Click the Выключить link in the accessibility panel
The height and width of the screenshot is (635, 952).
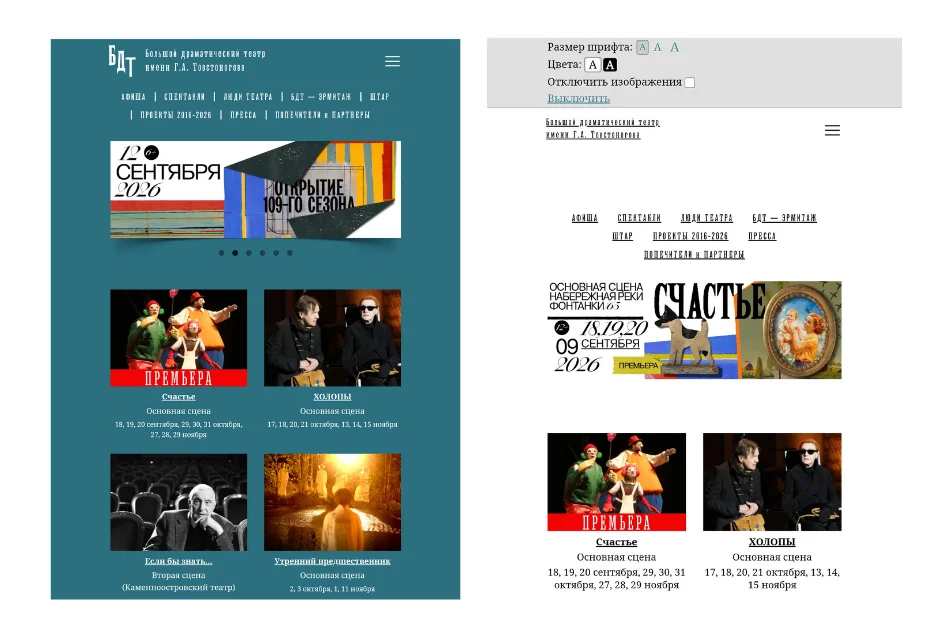pyautogui.click(x=578, y=98)
